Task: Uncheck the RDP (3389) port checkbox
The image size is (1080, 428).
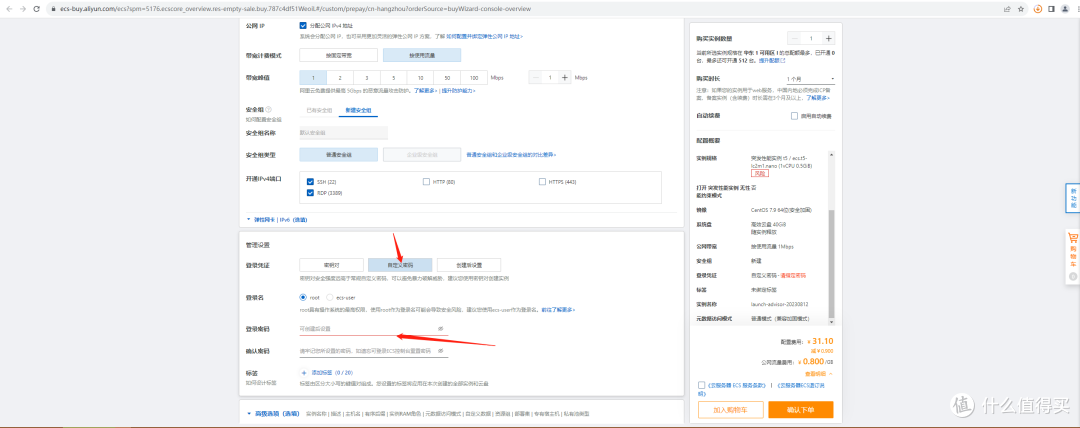Action: coord(311,193)
